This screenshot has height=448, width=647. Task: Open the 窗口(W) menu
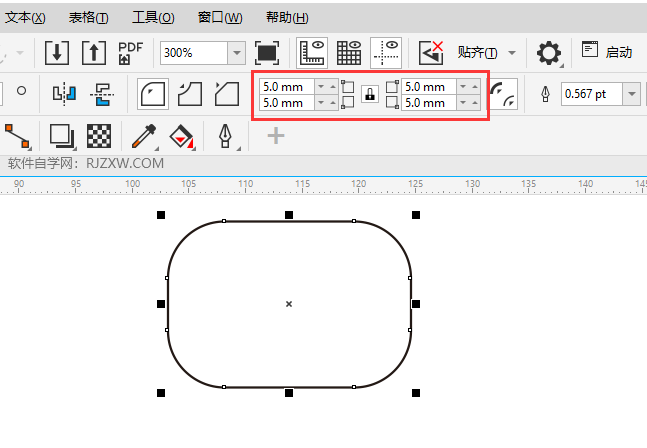click(x=220, y=18)
